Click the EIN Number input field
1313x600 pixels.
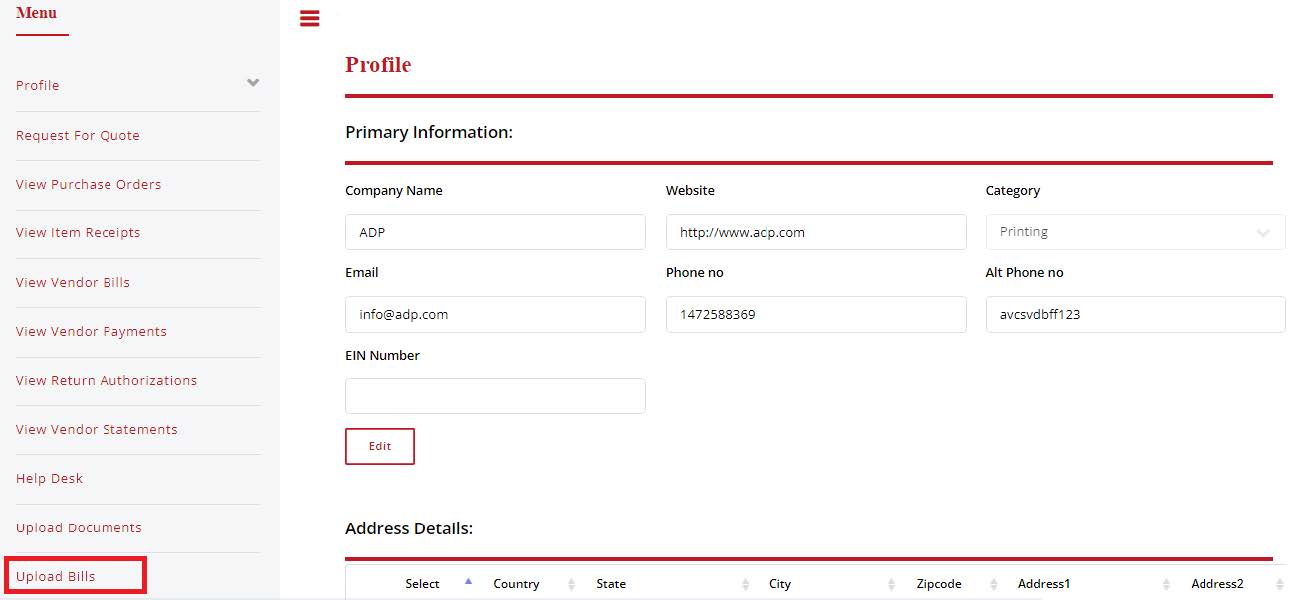click(495, 396)
